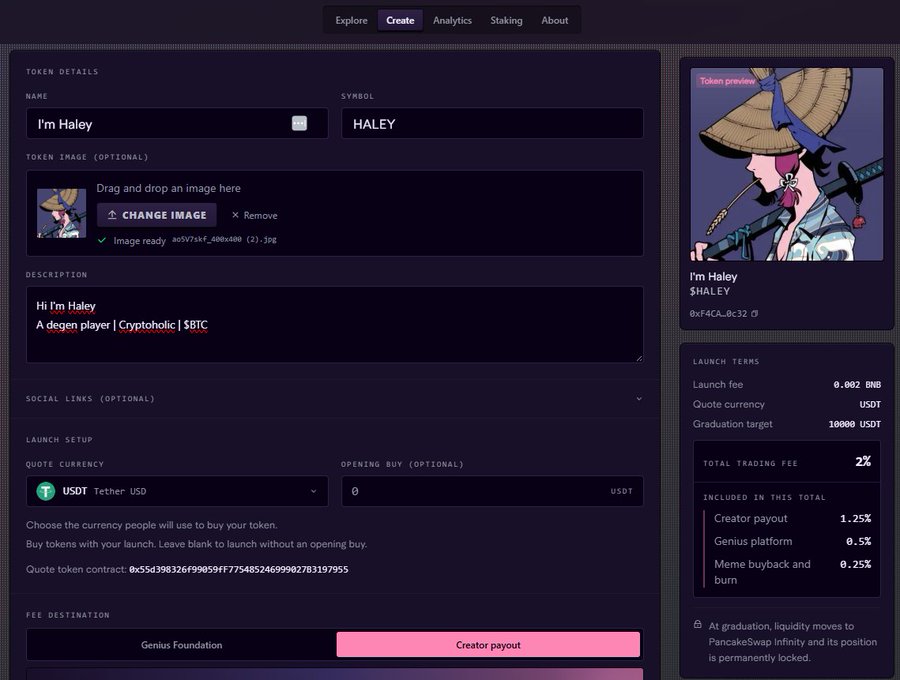The width and height of the screenshot is (900, 680).
Task: Click the green Image ready checkmark
Action: [102, 240]
